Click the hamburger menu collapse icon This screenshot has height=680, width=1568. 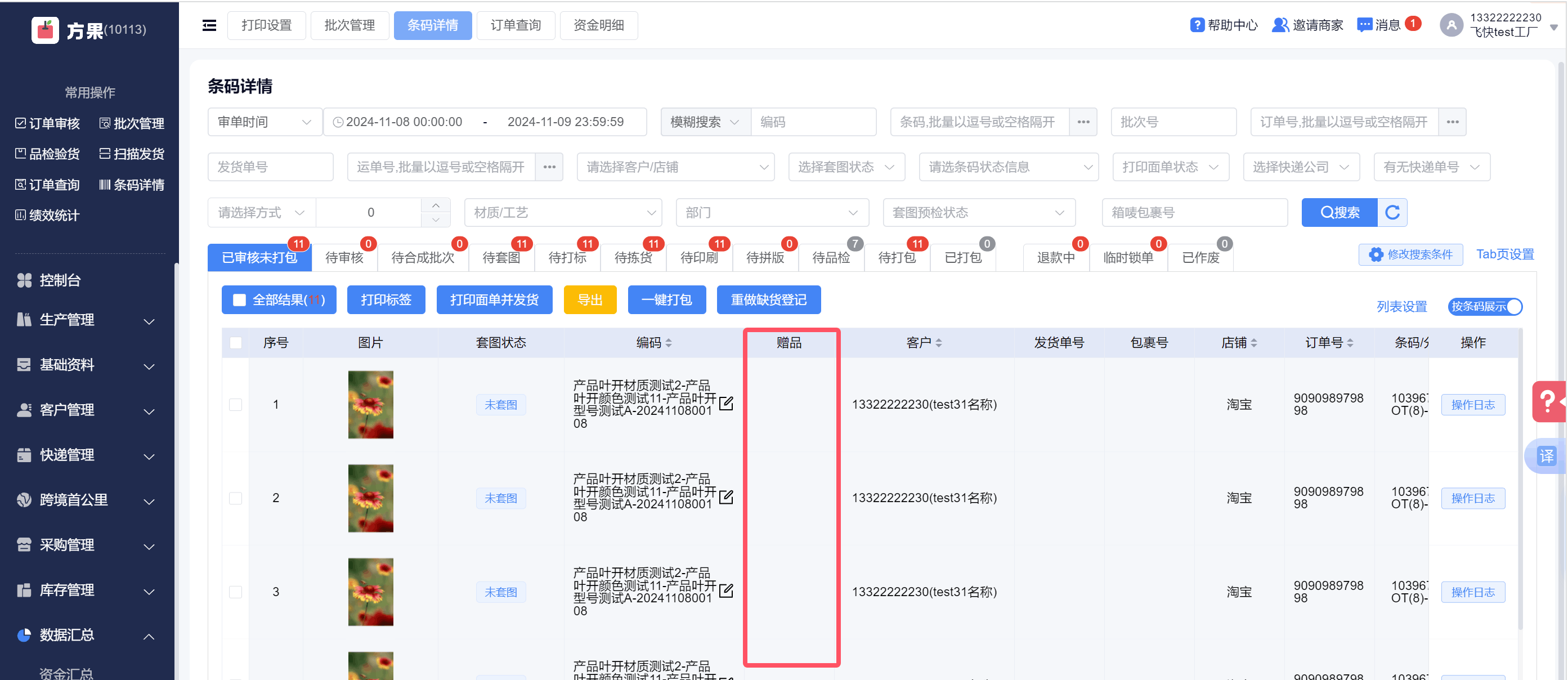tap(209, 25)
